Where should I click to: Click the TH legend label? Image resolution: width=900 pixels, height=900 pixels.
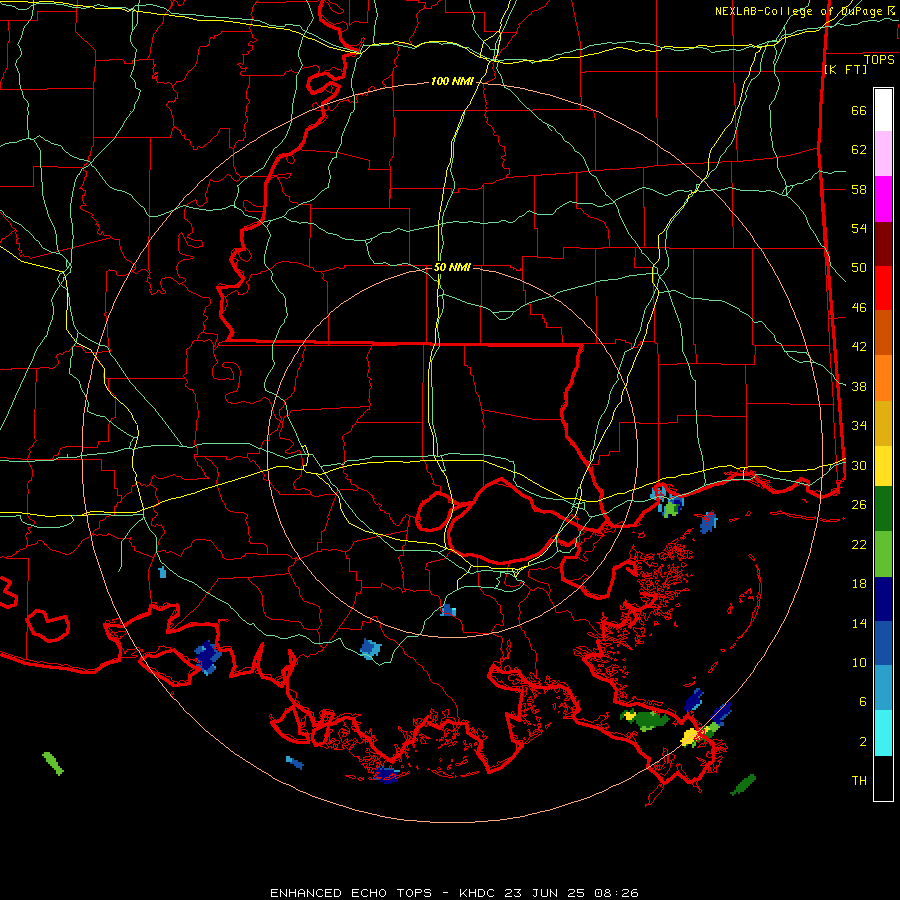point(859,781)
